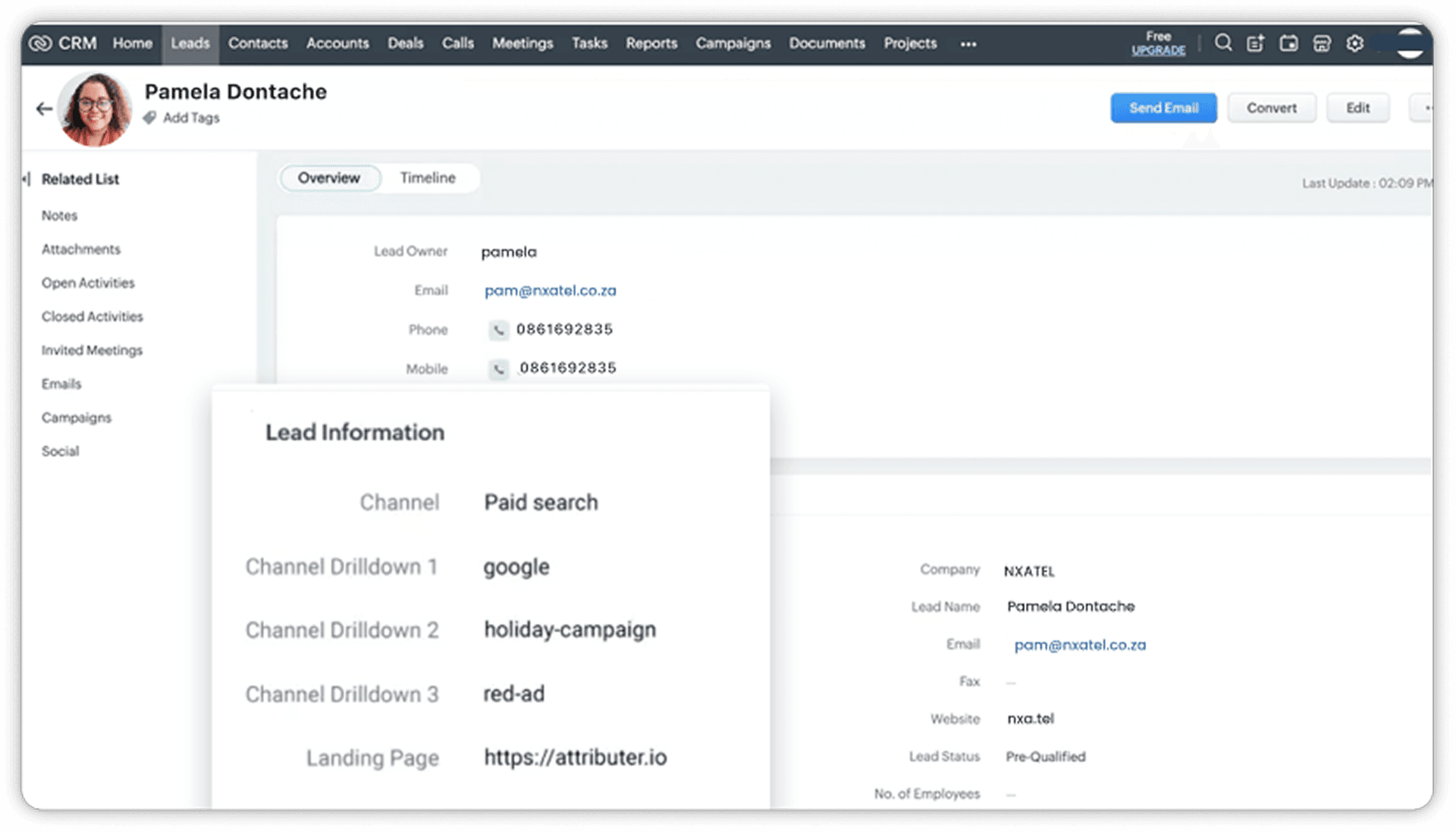Open Open Activities in Related List
The width and height of the screenshot is (1456, 832).
[88, 282]
